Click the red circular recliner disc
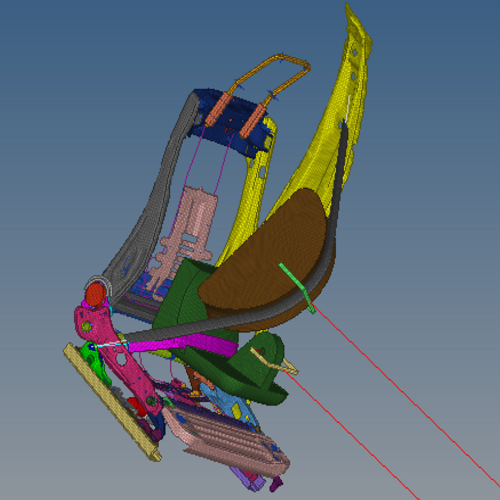The width and height of the screenshot is (500, 500). pos(96,294)
